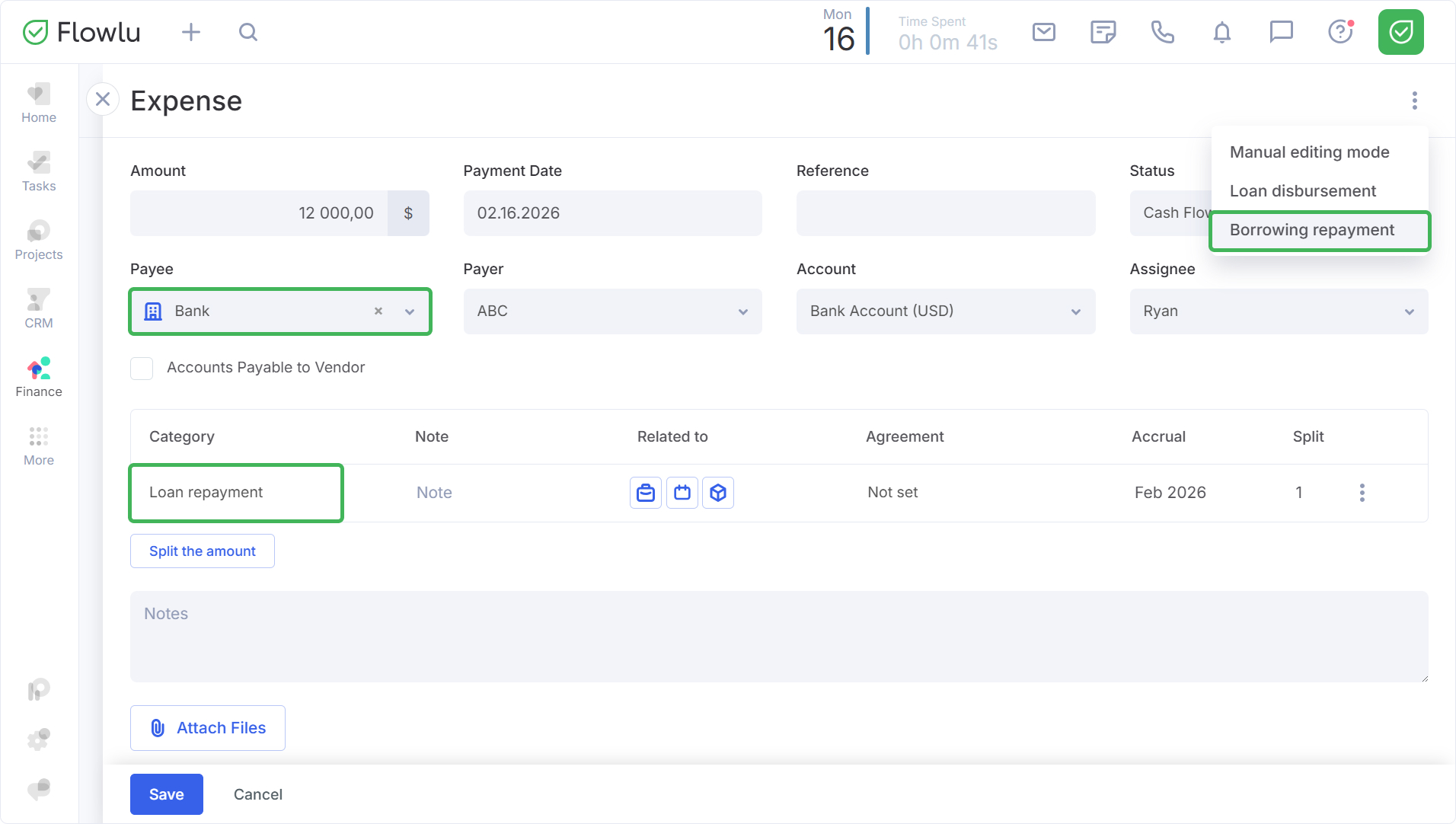This screenshot has width=1456, height=824.
Task: Enable Accounts Payable to Vendor checkbox
Action: [x=142, y=368]
